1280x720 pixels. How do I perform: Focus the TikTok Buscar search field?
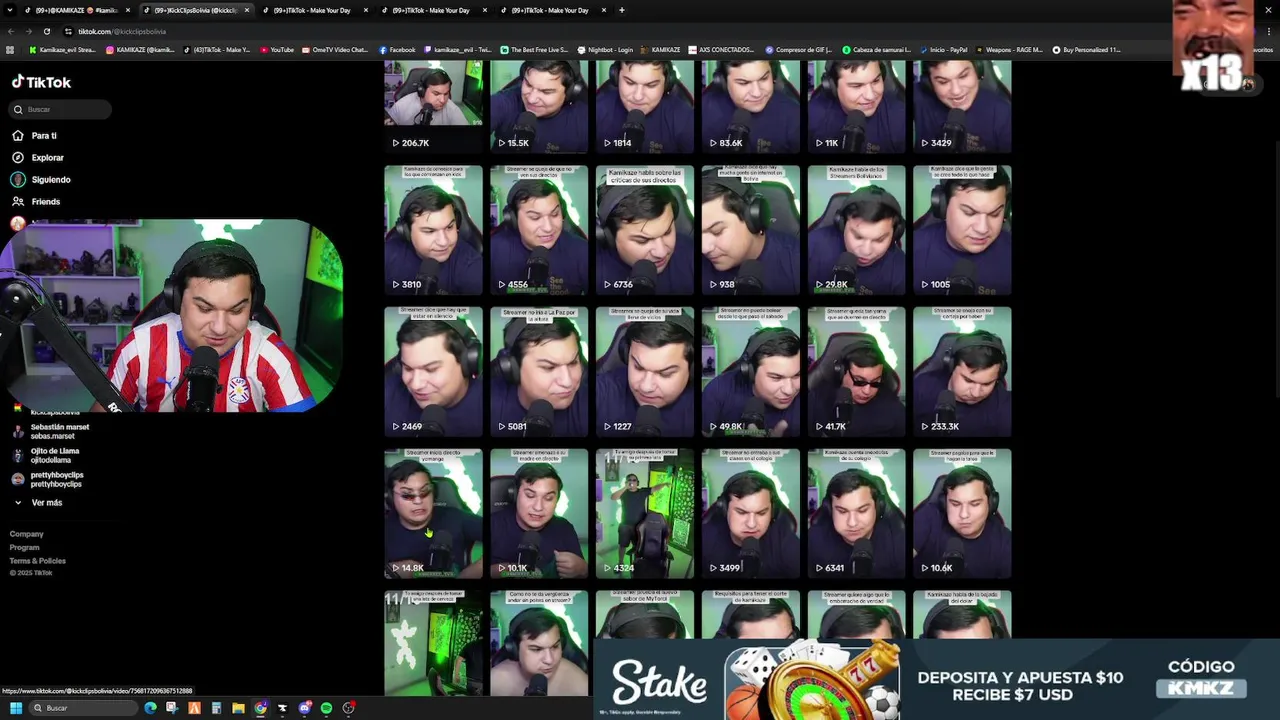coord(60,109)
